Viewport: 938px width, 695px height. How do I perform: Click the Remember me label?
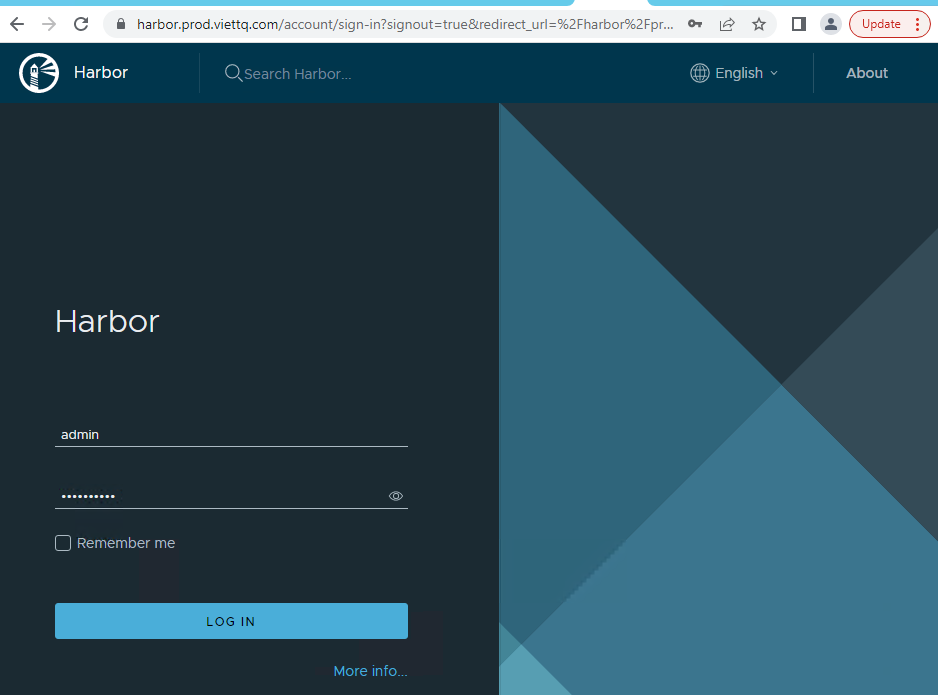pos(126,543)
